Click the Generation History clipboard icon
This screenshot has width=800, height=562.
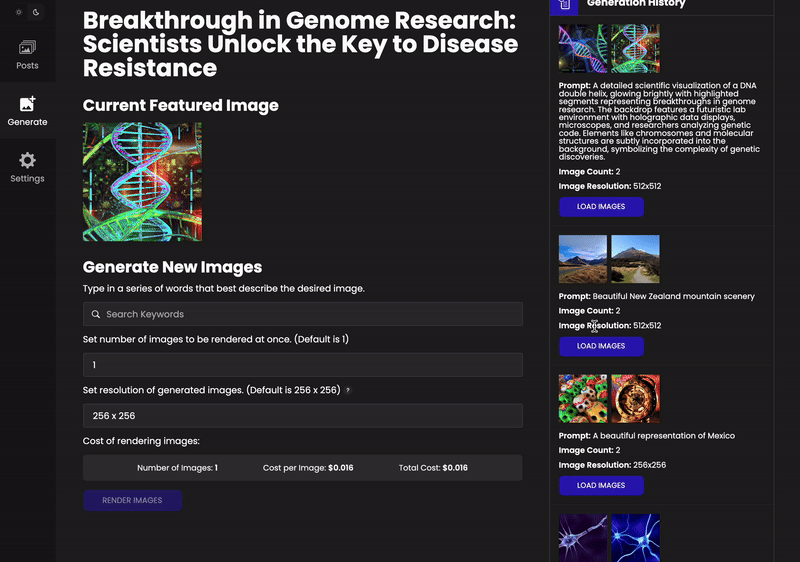coord(564,5)
